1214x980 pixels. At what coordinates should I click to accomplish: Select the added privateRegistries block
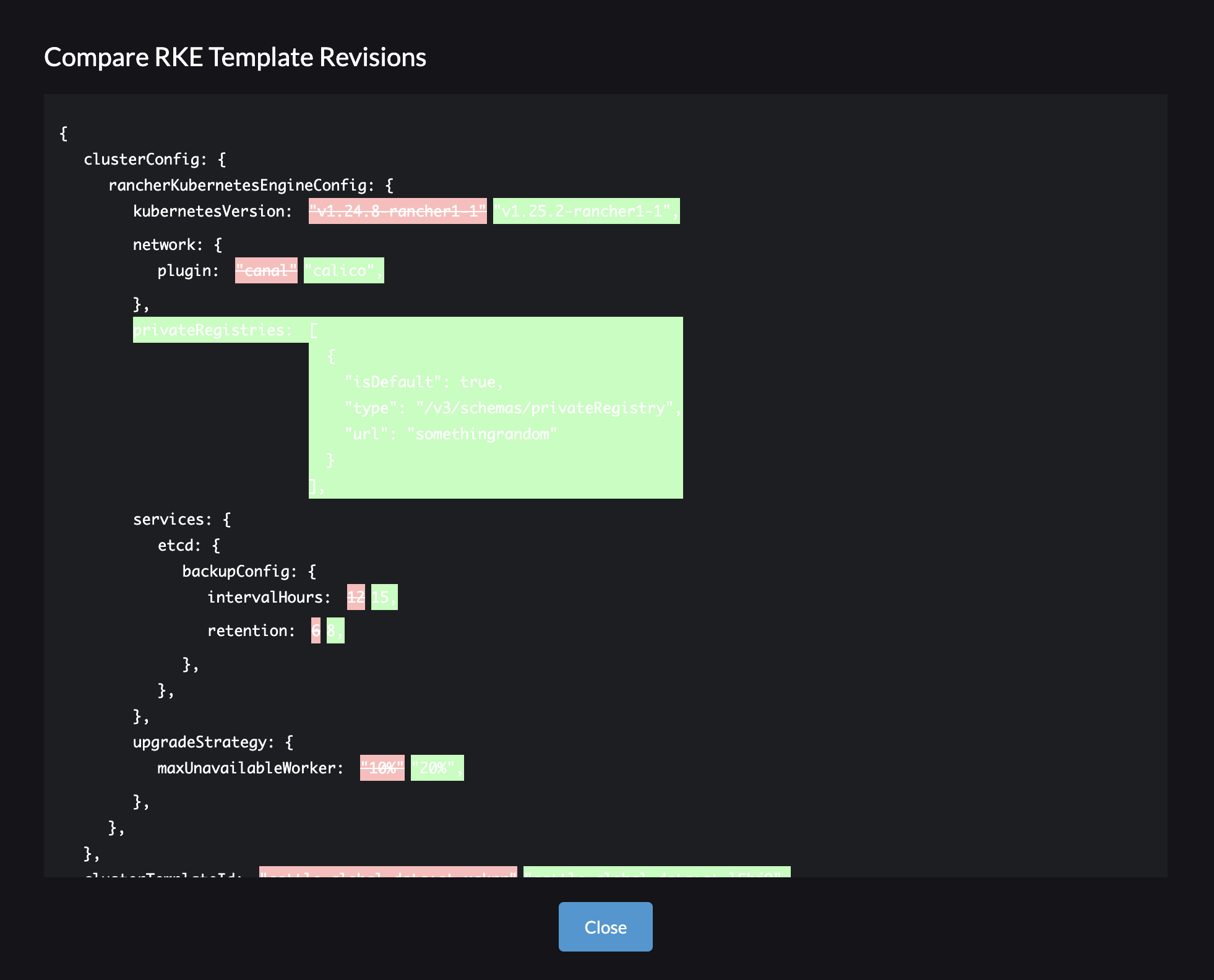pyautogui.click(x=408, y=407)
